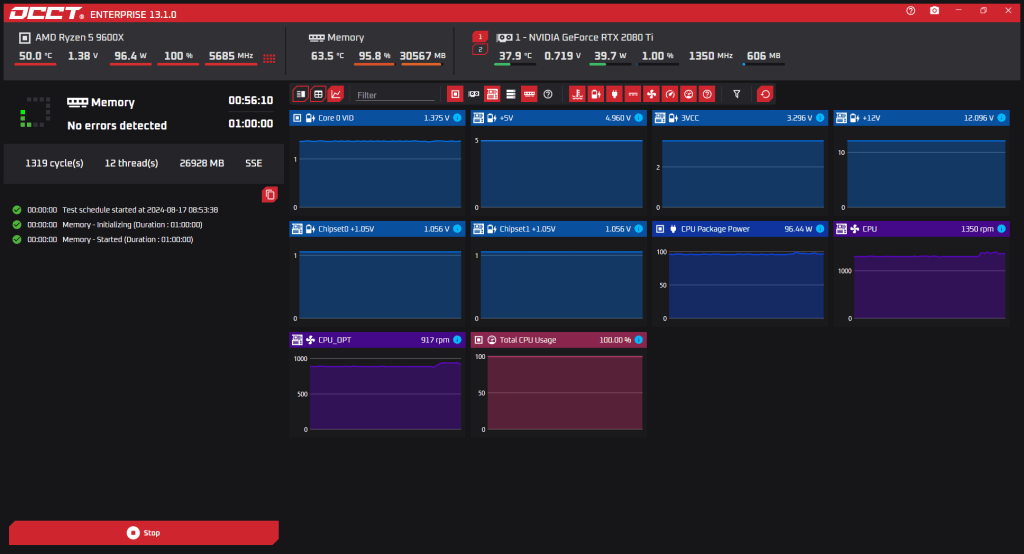This screenshot has height=554, width=1024.
Task: Open the funnel filter options icon
Action: [737, 94]
